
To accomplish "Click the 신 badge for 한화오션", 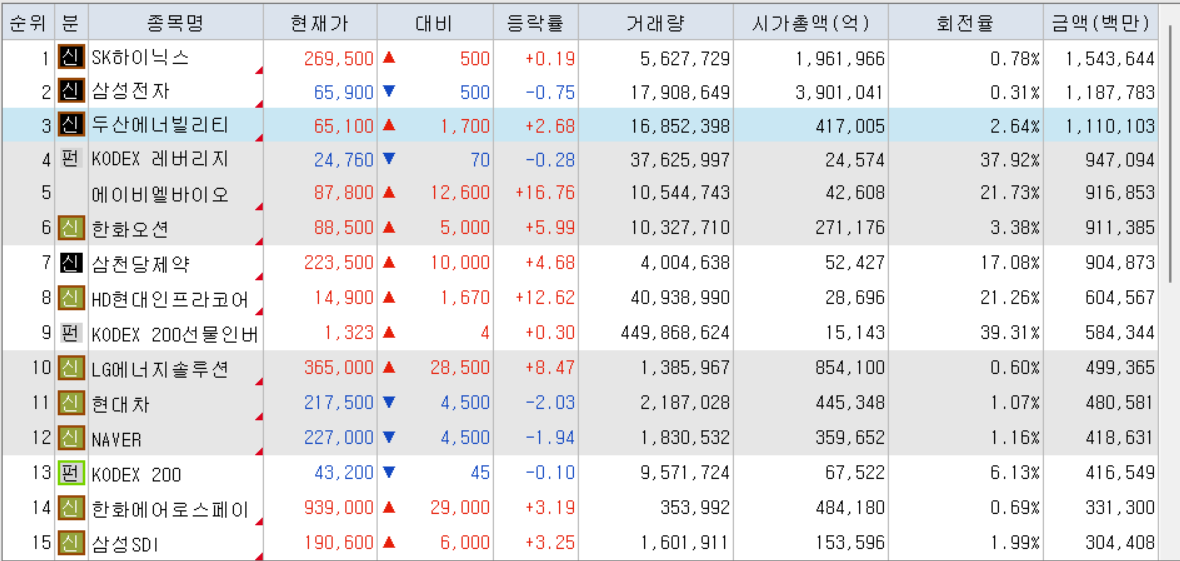I will 70,229.
